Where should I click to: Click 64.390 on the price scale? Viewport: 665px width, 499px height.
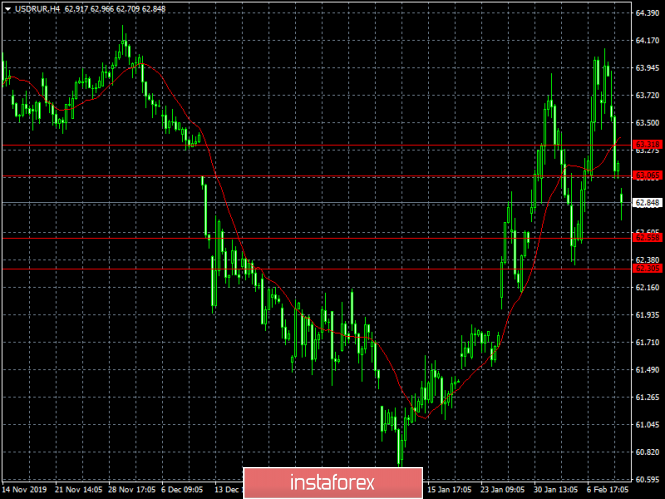click(648, 13)
